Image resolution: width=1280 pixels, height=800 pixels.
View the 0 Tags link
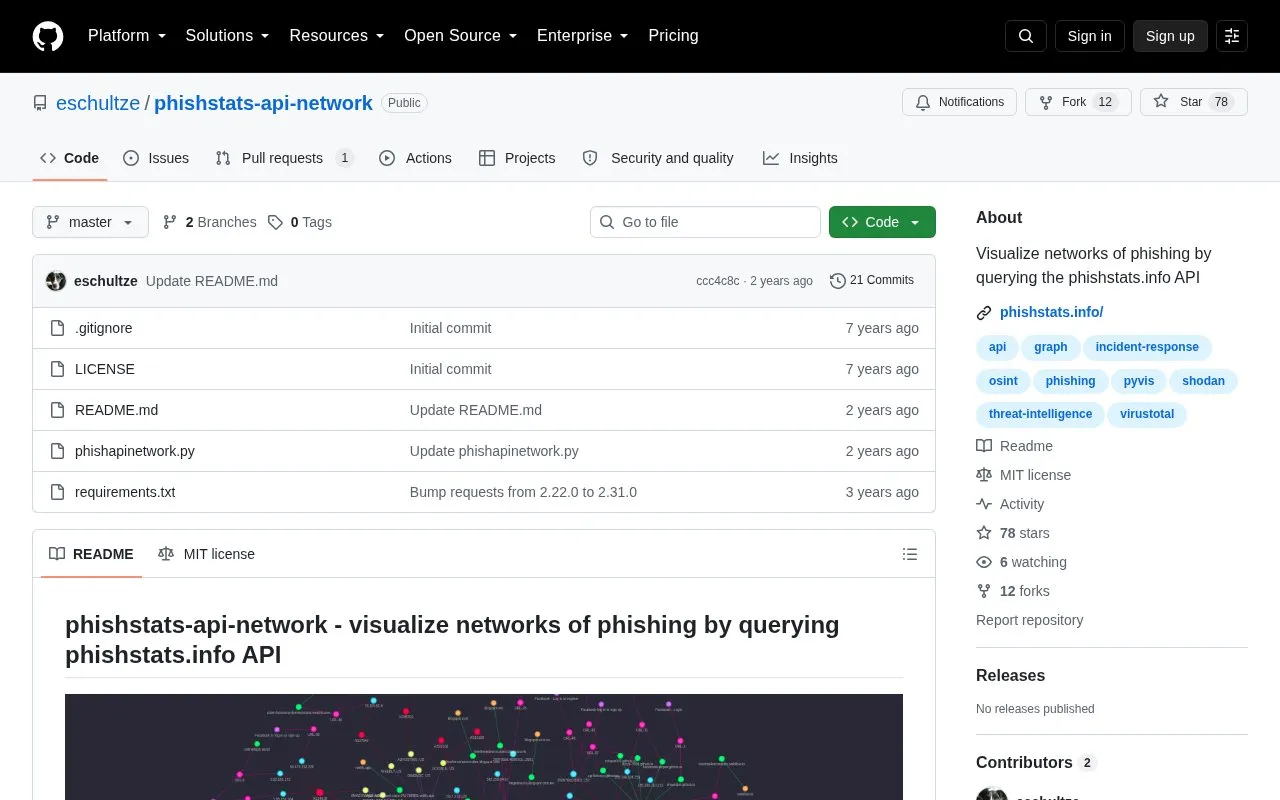(300, 222)
